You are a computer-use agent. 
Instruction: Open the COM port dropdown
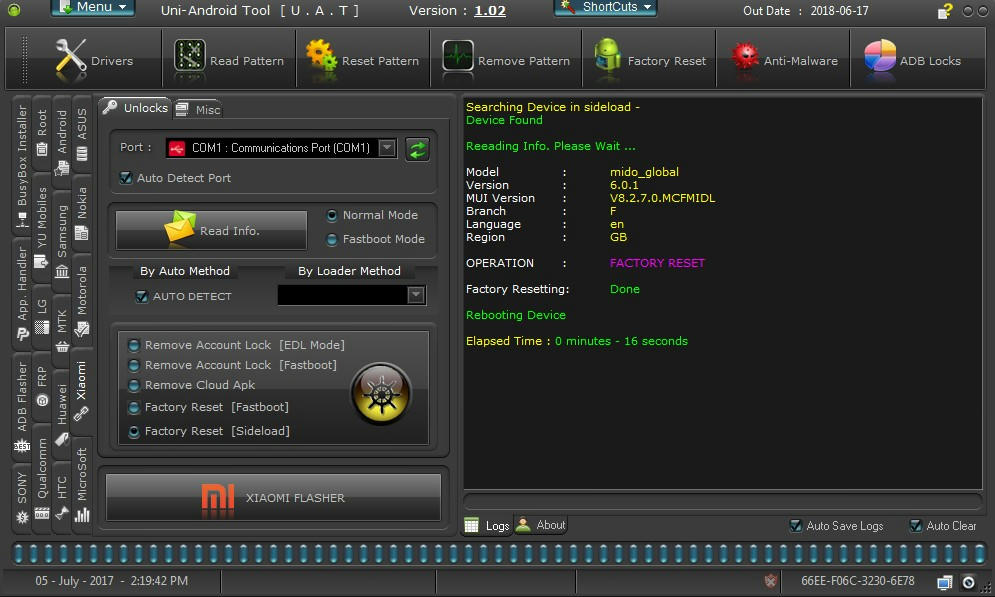point(386,148)
